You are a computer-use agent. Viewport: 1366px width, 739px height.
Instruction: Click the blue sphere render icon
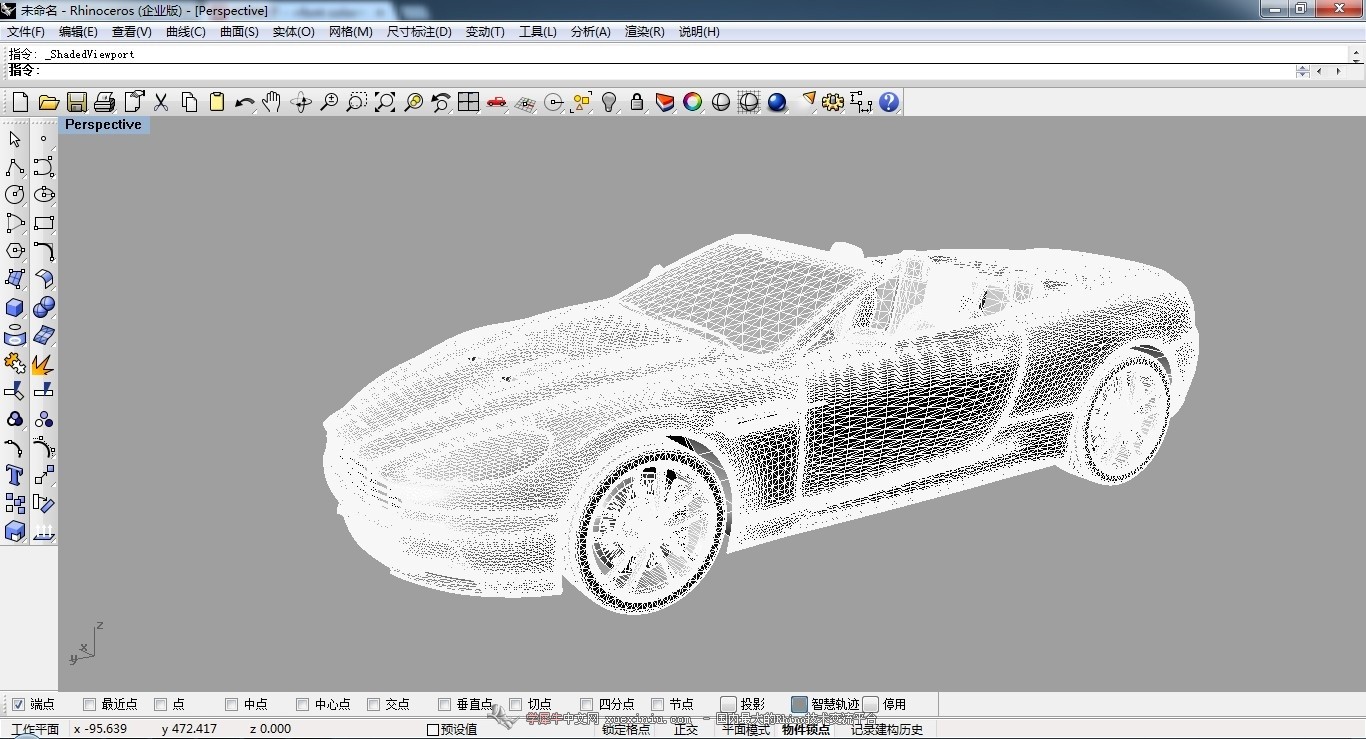click(x=777, y=102)
